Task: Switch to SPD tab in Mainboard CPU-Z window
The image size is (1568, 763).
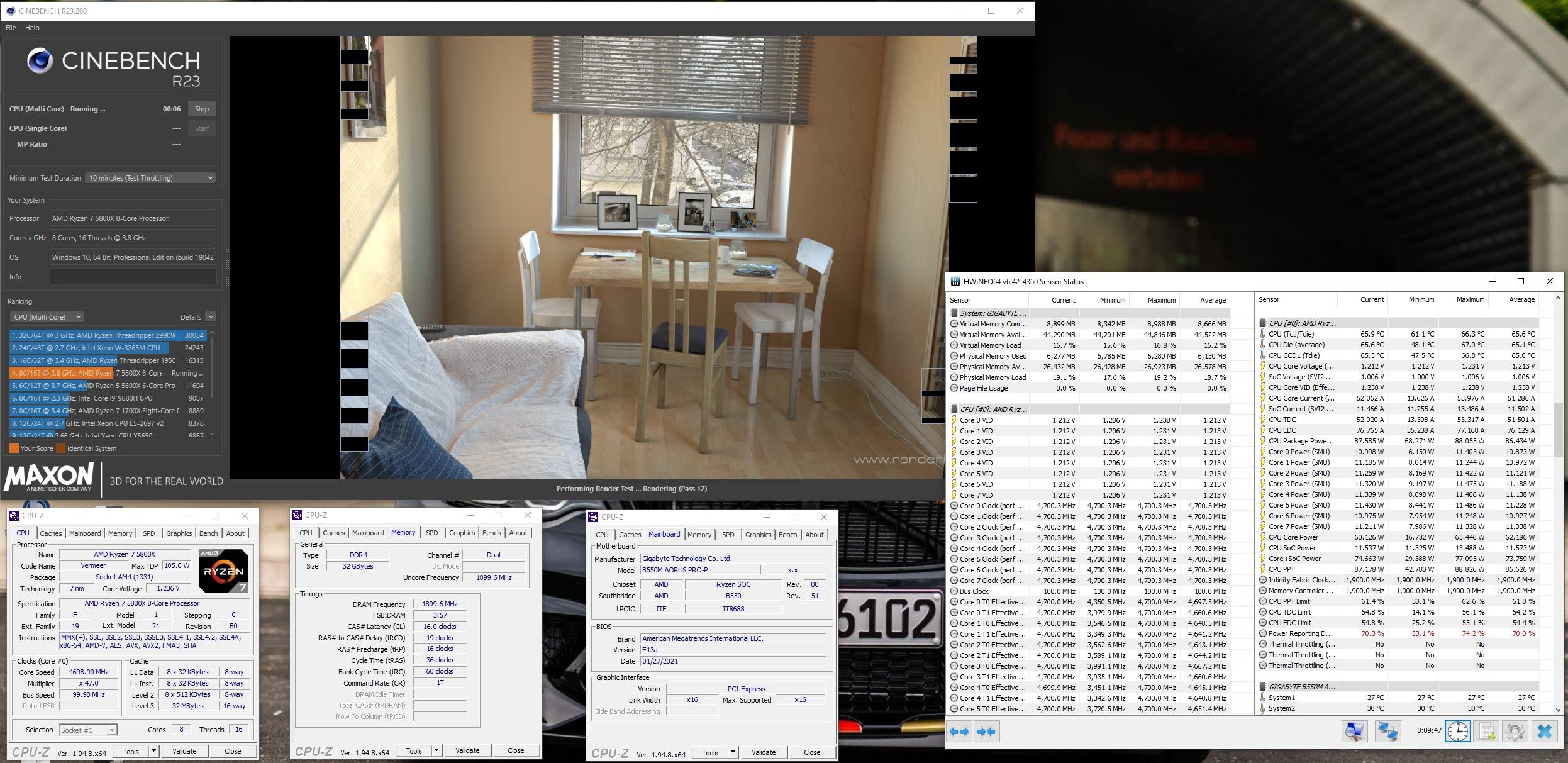Action: (728, 535)
